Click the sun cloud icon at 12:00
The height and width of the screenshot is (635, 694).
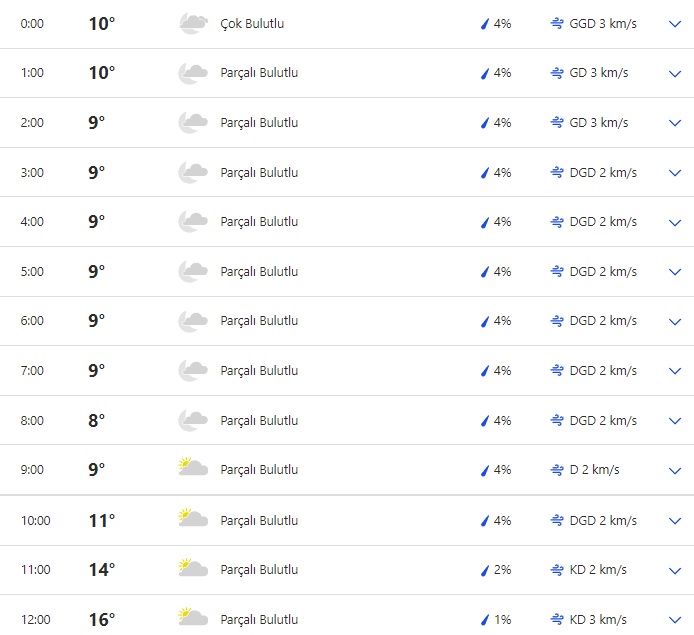click(x=192, y=619)
